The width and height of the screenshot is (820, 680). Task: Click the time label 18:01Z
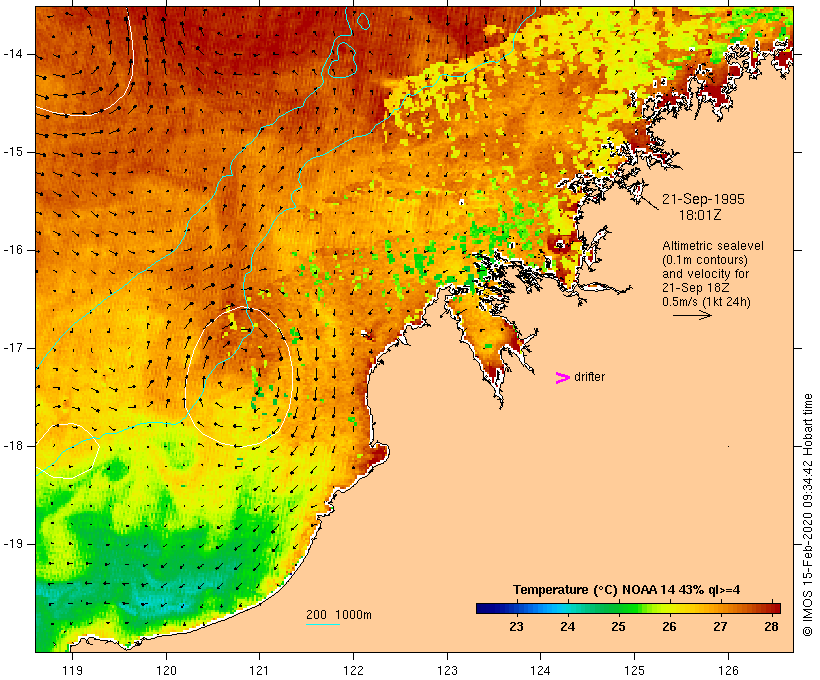(x=700, y=215)
